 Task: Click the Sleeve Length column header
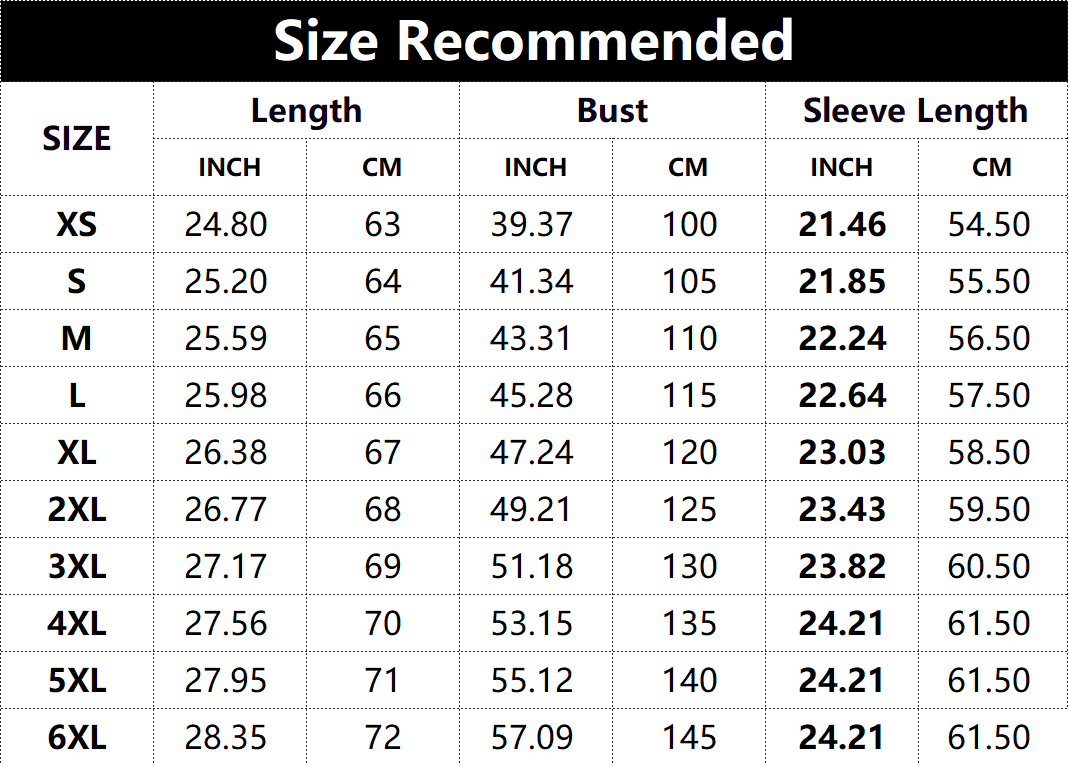click(x=916, y=111)
